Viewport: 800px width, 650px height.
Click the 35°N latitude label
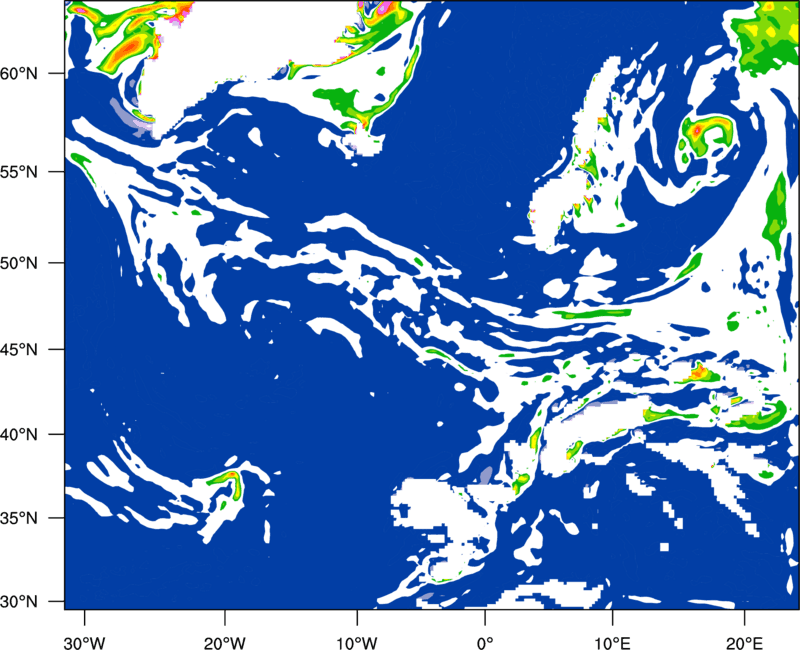tap(19, 518)
